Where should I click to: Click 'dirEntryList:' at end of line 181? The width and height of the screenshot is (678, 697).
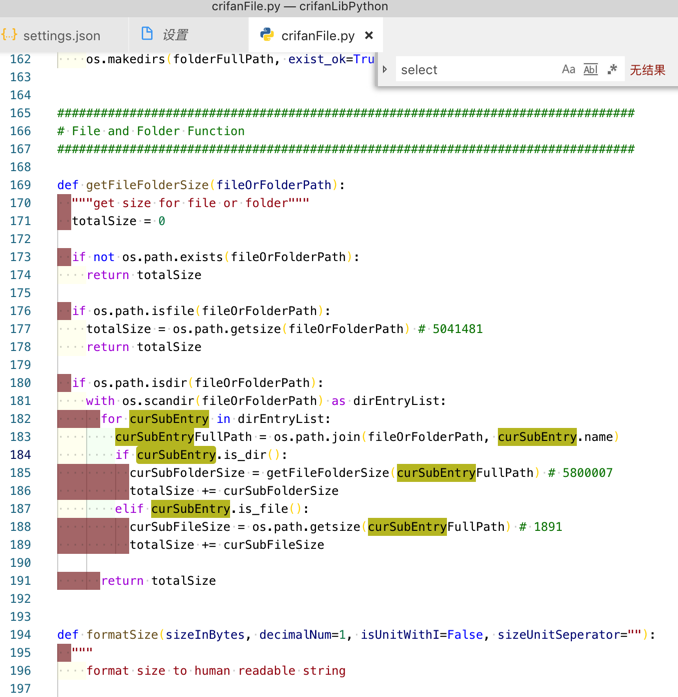(399, 401)
